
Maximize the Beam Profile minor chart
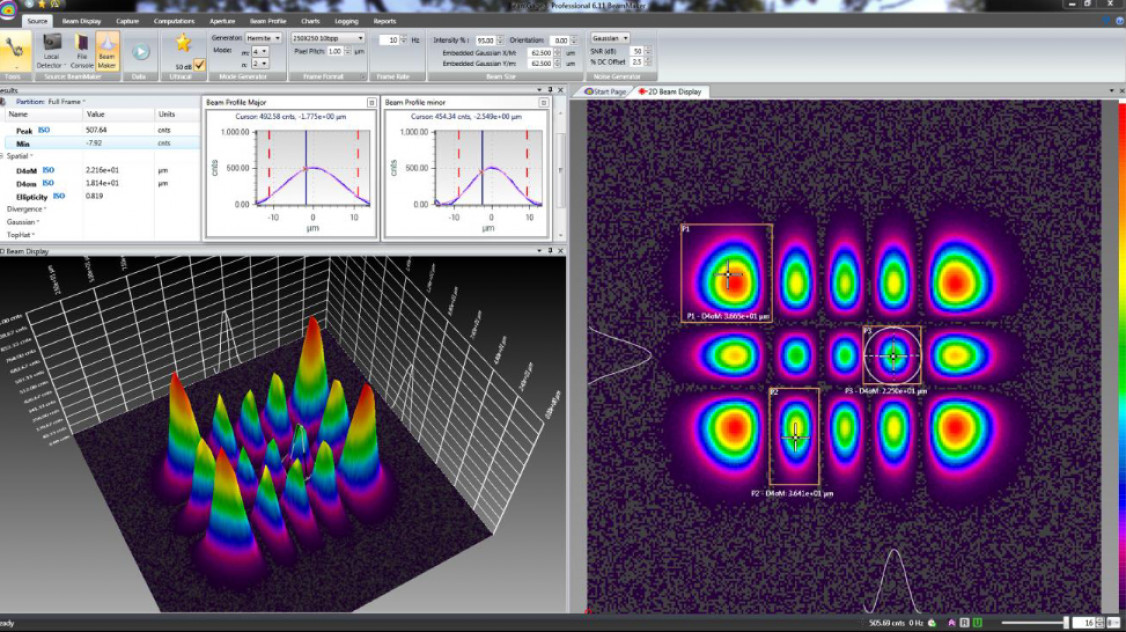pos(542,102)
